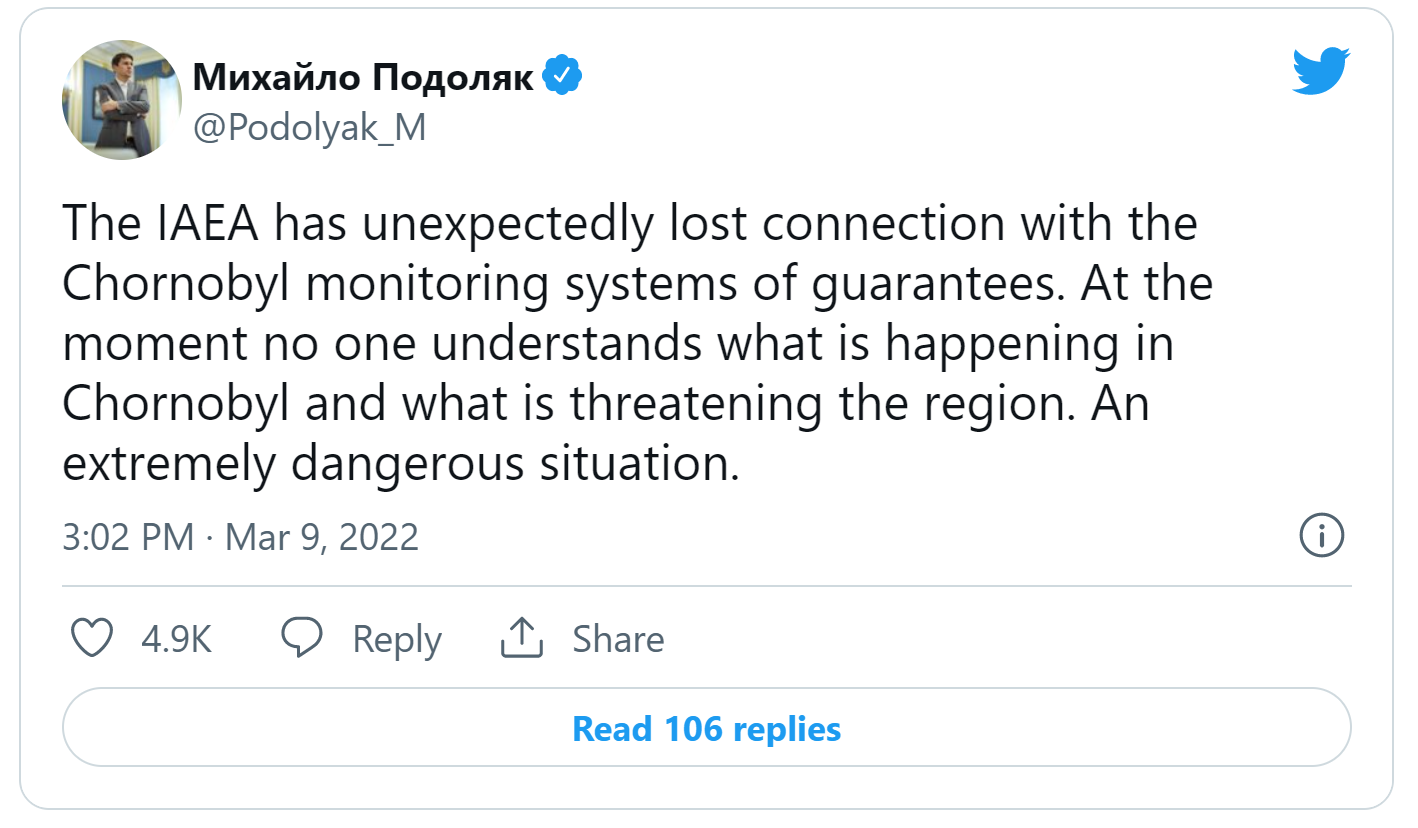
Task: Click the Share text label
Action: pos(618,639)
